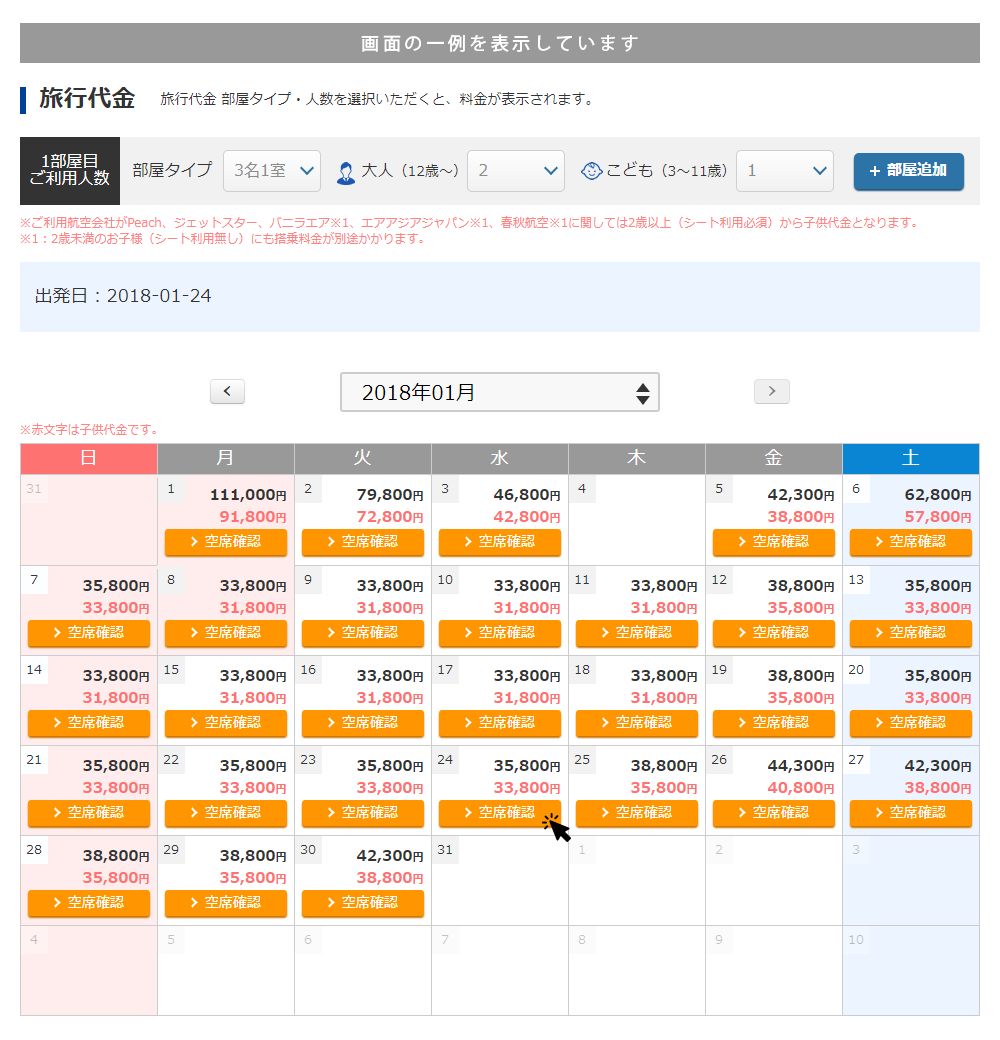Click 空席確認 for January 30
This screenshot has width=1000, height=1040.
pos(362,903)
